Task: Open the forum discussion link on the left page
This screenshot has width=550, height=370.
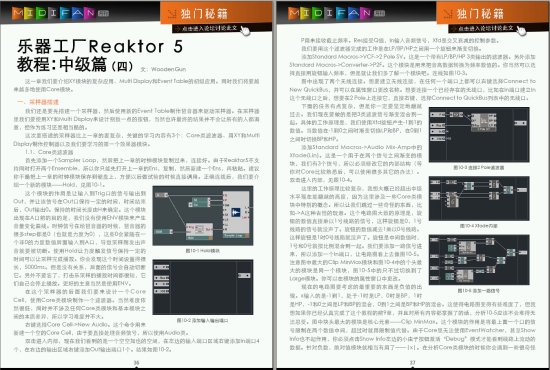Action: 206,28
